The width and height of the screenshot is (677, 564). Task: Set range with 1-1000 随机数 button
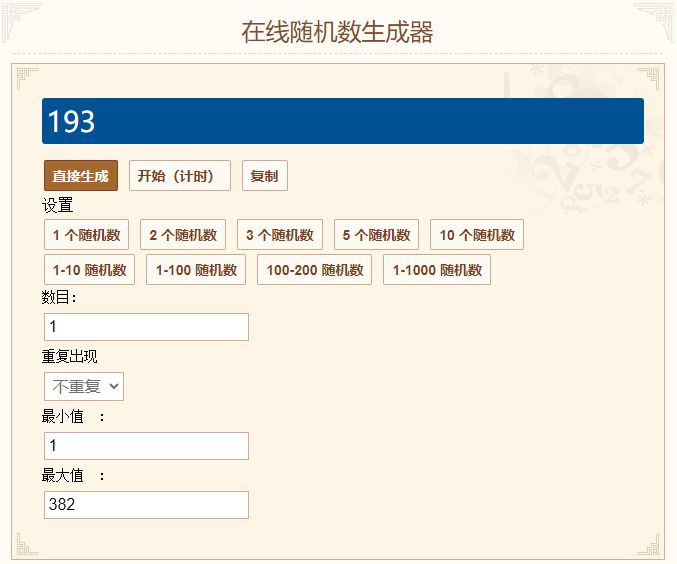pyautogui.click(x=437, y=269)
